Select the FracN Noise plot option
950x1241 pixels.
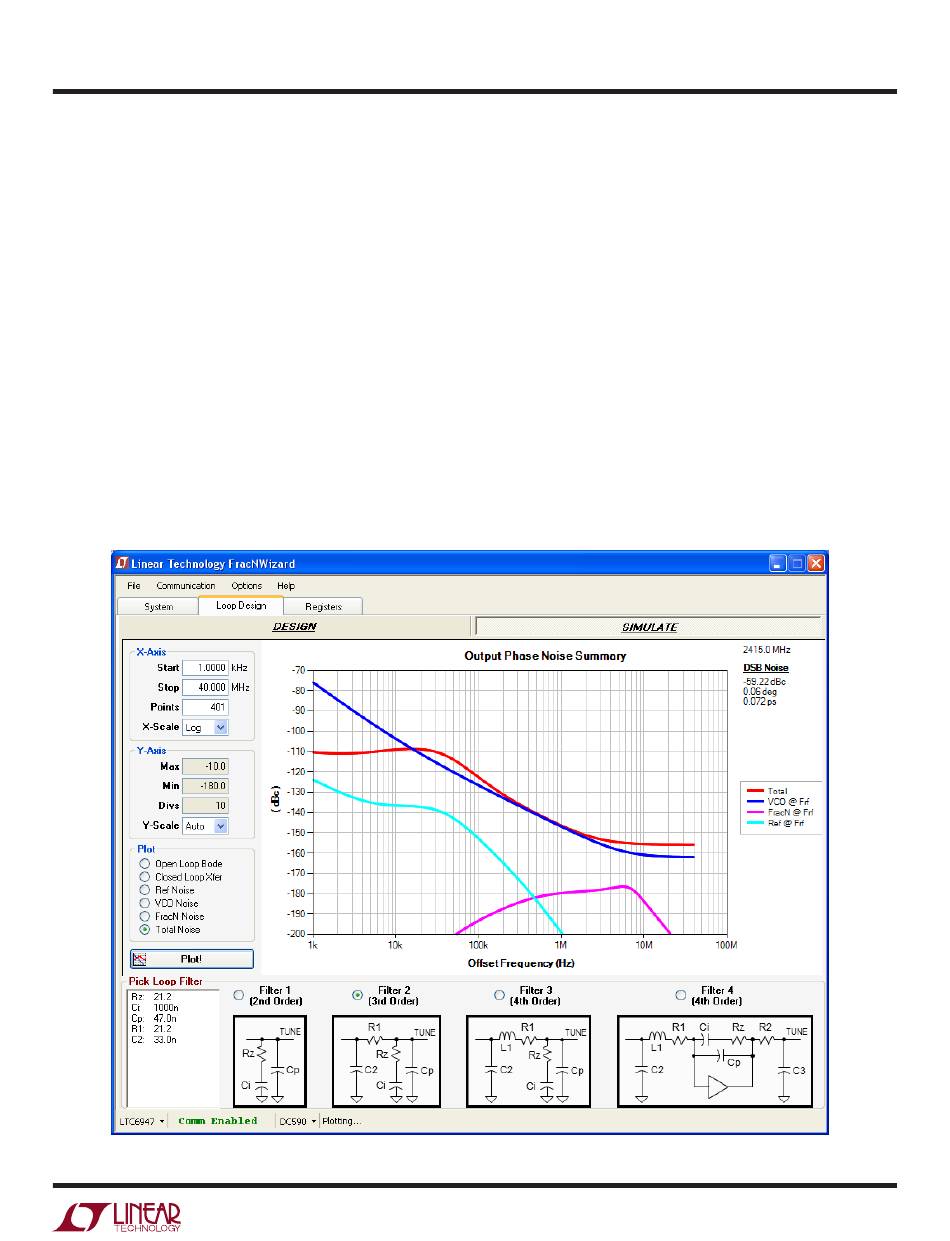pyautogui.click(x=146, y=916)
